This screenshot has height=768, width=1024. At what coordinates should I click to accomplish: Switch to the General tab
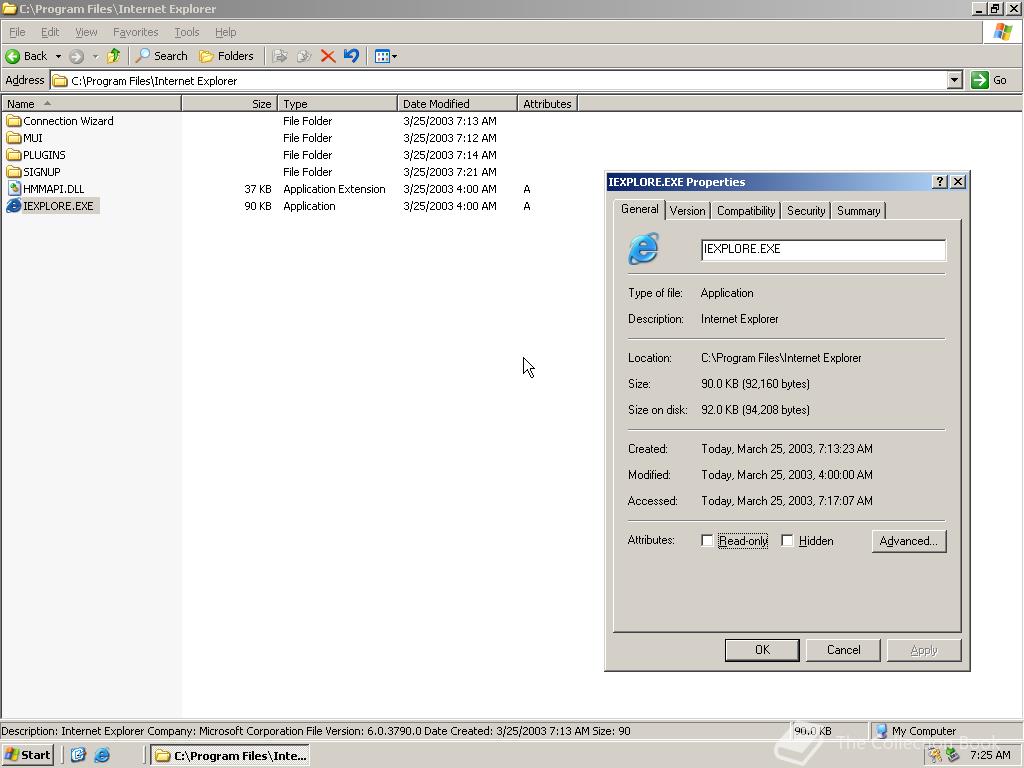pos(639,209)
